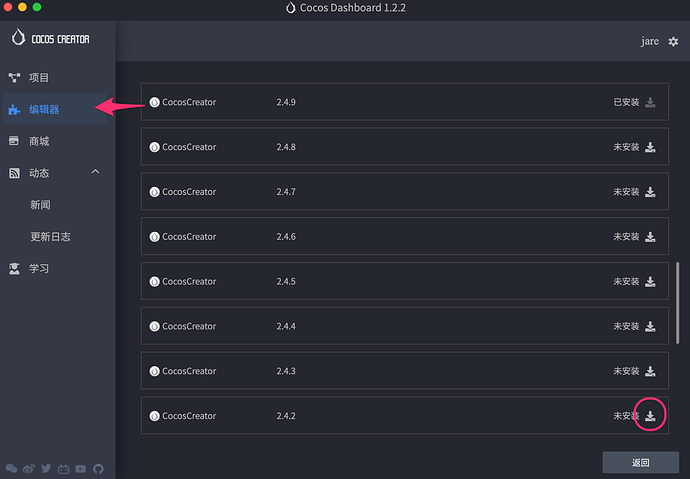
Task: Click the jare username
Action: 650,41
